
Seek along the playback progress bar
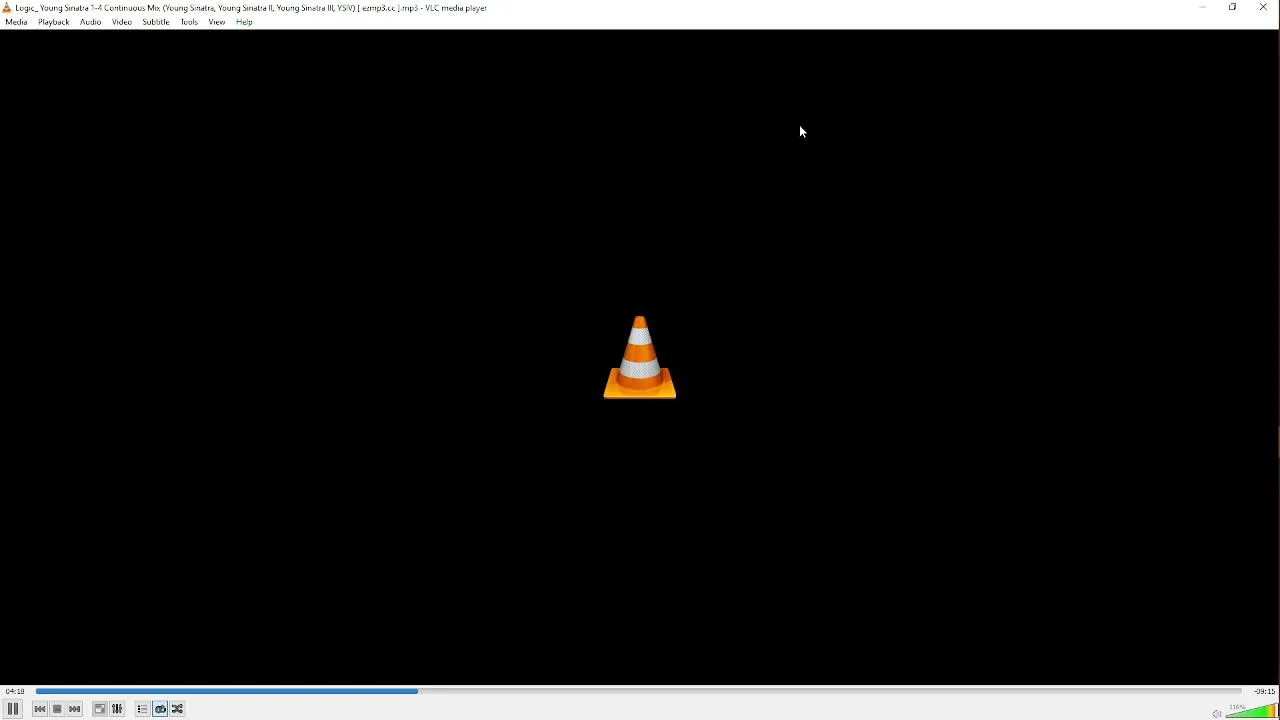point(639,691)
